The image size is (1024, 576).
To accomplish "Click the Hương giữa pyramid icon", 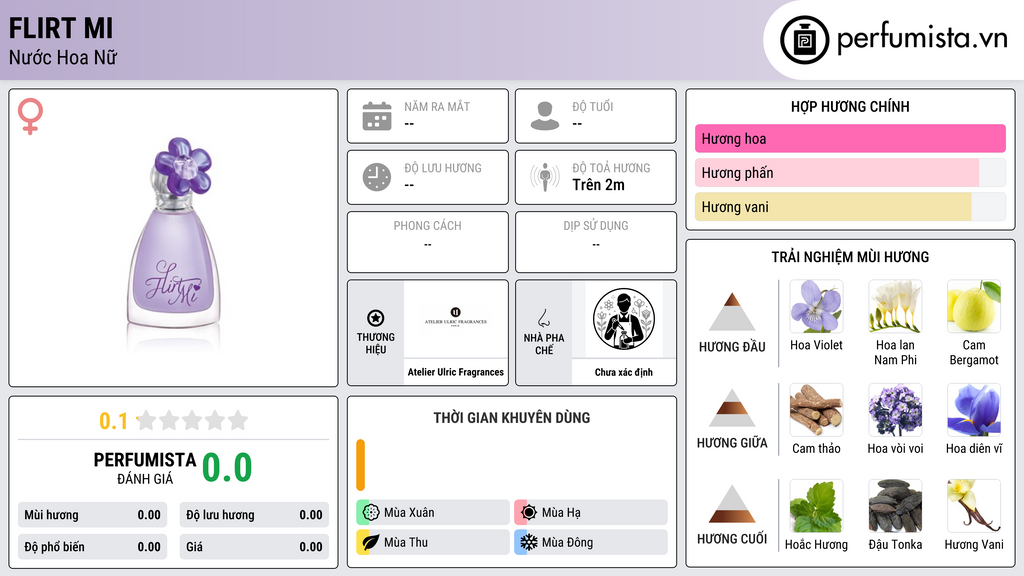I will [732, 408].
